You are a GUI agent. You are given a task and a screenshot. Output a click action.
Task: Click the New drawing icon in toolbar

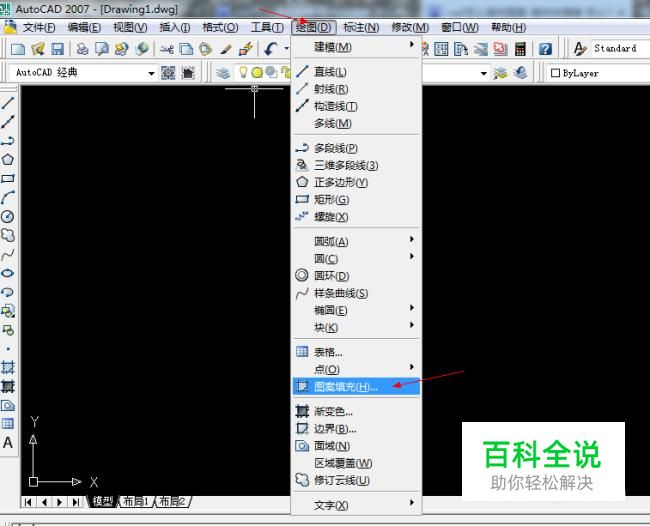18,49
